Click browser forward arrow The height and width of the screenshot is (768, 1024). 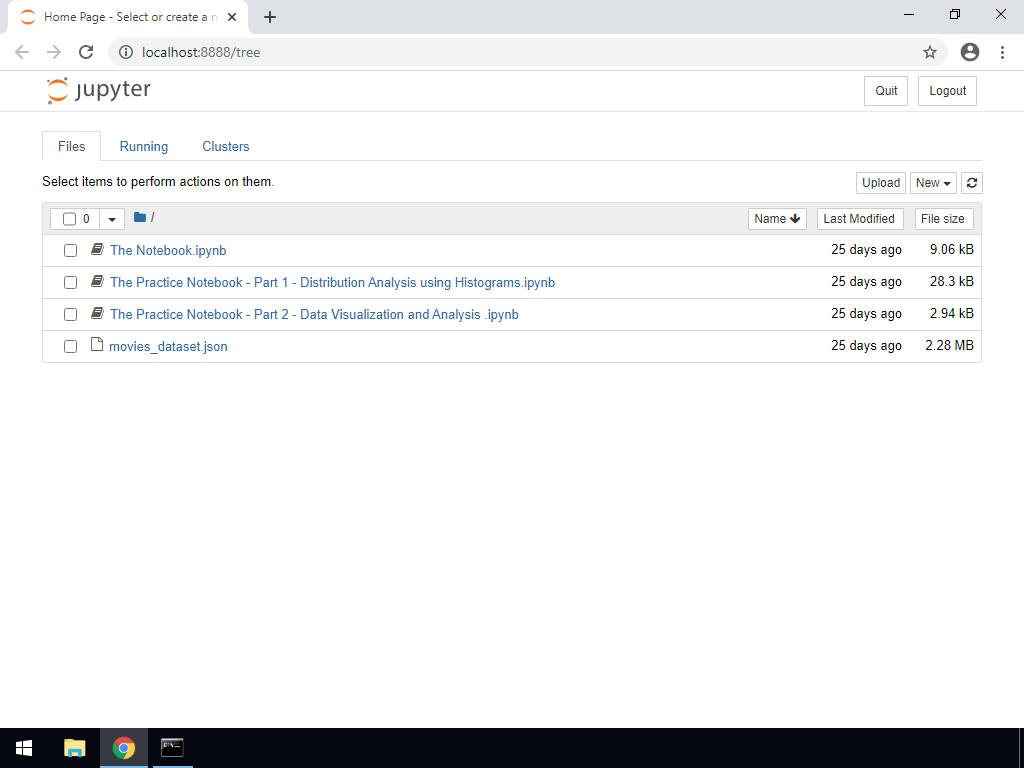(54, 52)
